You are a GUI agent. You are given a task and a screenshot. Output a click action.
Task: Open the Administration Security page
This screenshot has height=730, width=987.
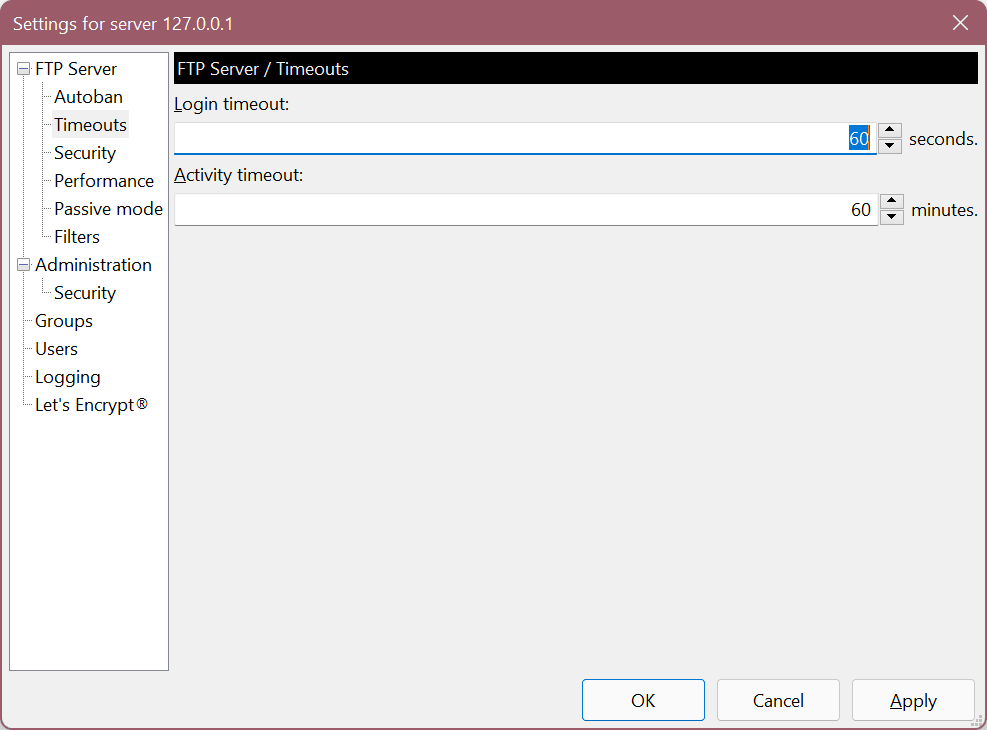pyautogui.click(x=84, y=292)
